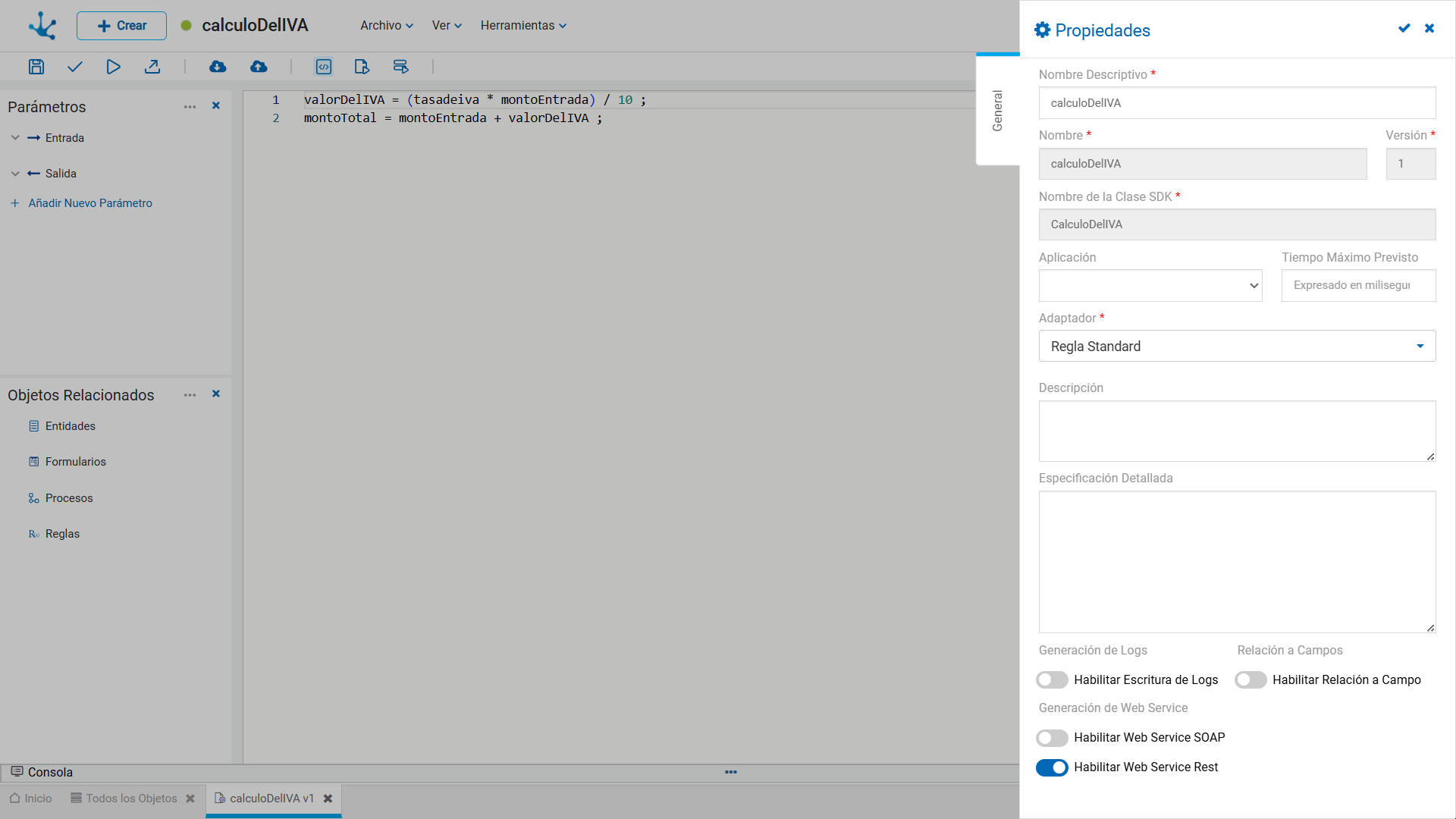Click the Formularios icon
Screen dimensions: 1456x819
click(33, 462)
